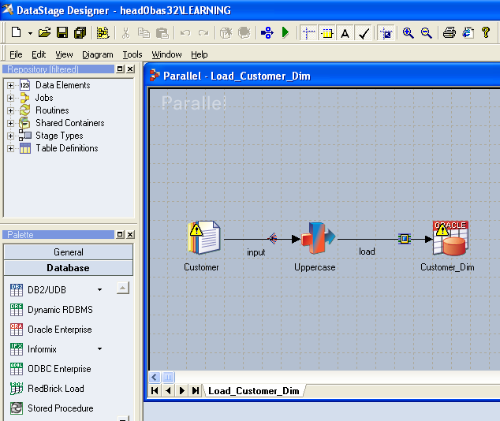
Task: Expand the Data Elements tree node
Action: (x=10, y=85)
